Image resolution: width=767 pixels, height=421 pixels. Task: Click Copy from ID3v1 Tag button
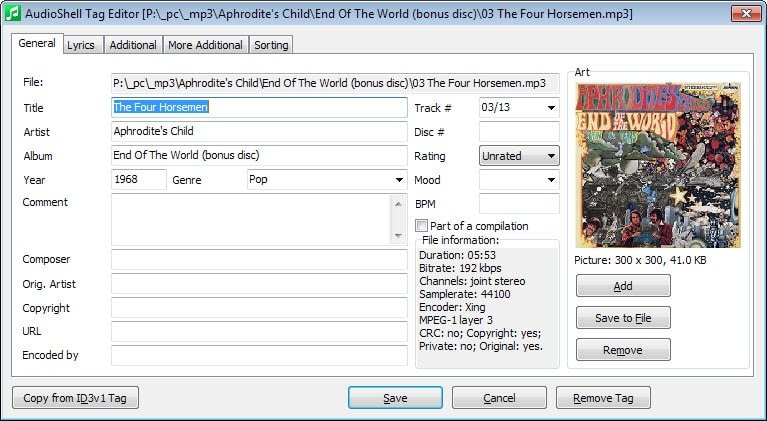75,398
